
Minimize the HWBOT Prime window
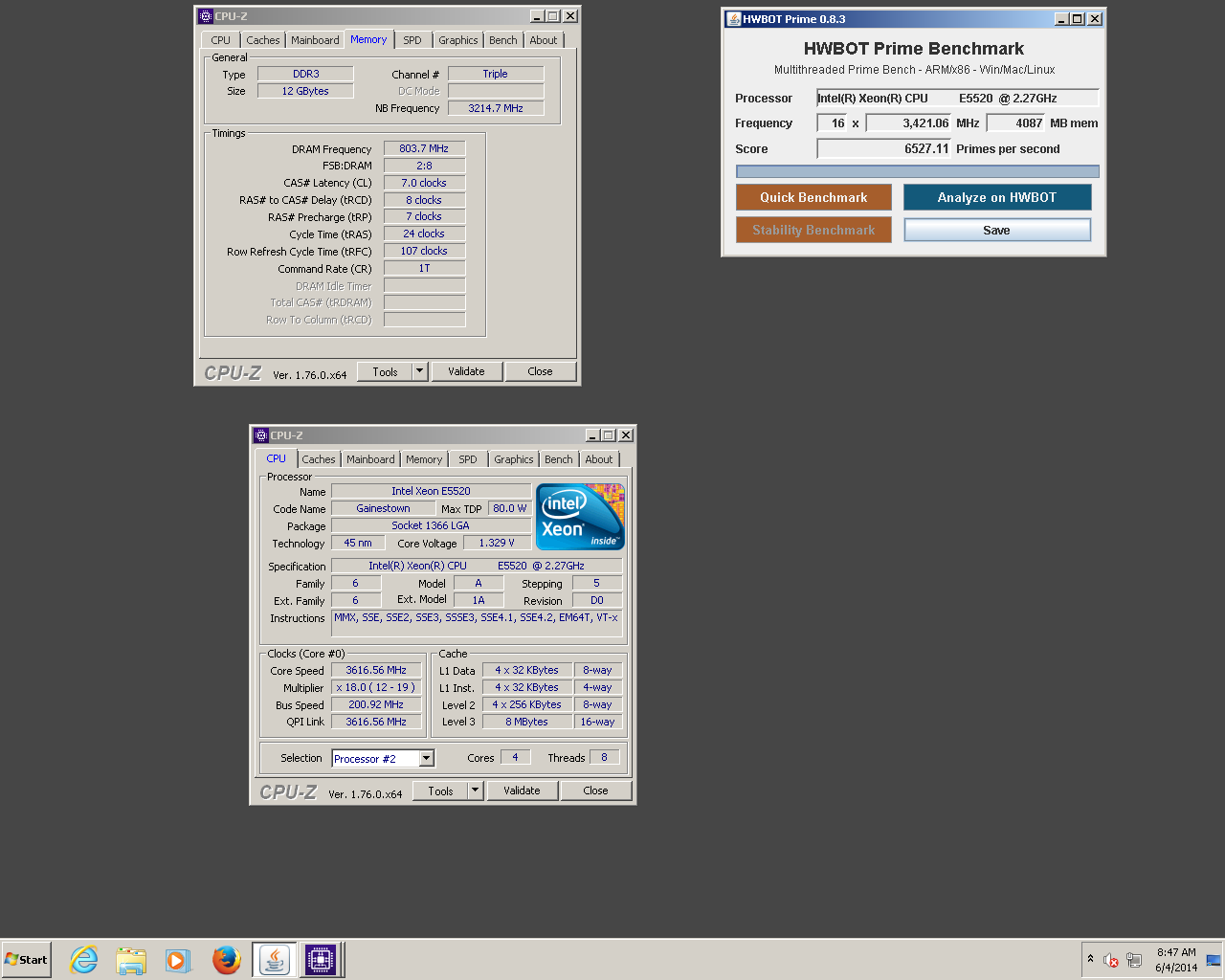click(x=1062, y=19)
